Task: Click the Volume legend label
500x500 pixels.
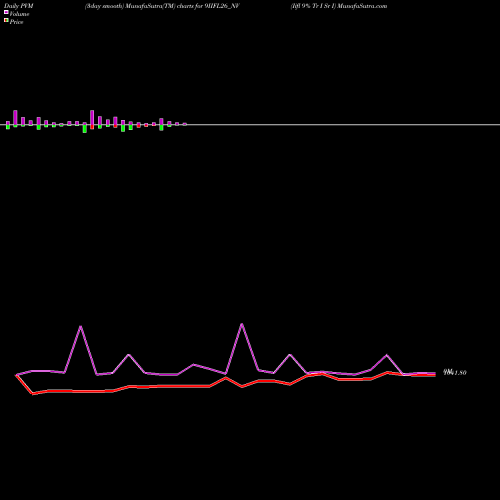Action: (x=19, y=14)
